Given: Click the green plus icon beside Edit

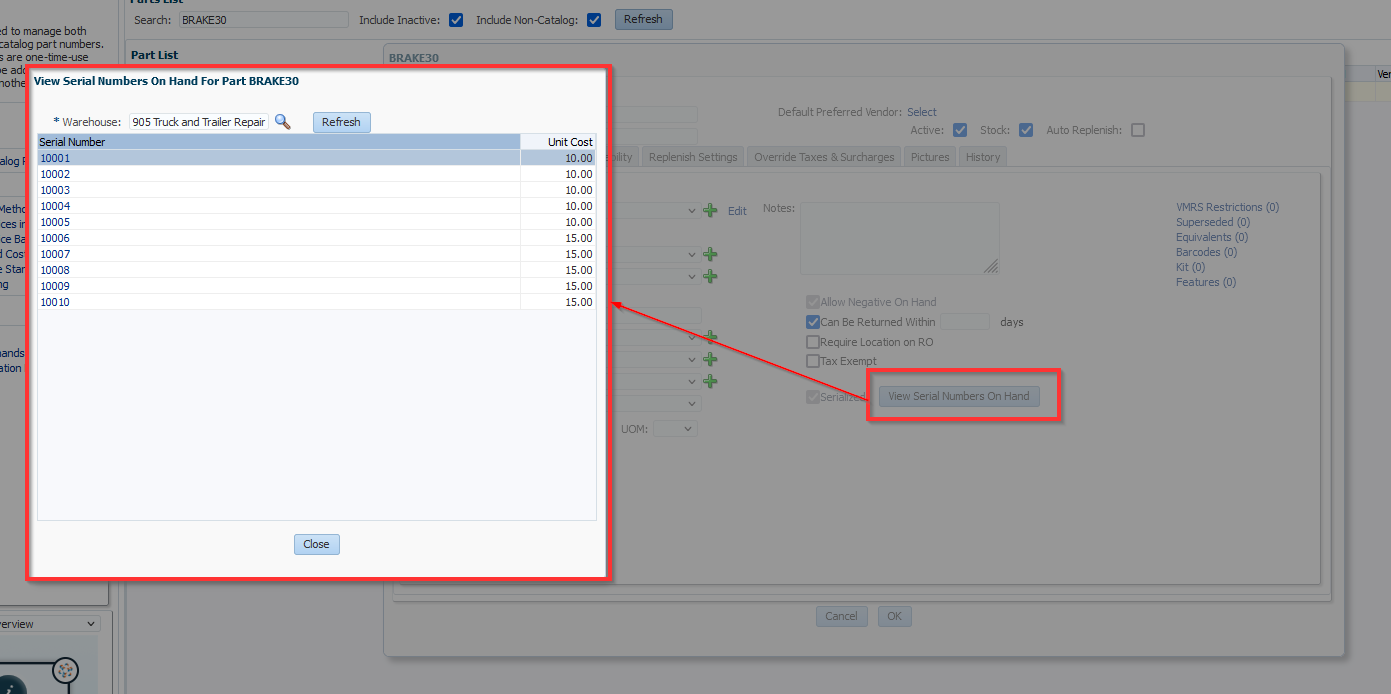Looking at the screenshot, I should (x=710, y=211).
